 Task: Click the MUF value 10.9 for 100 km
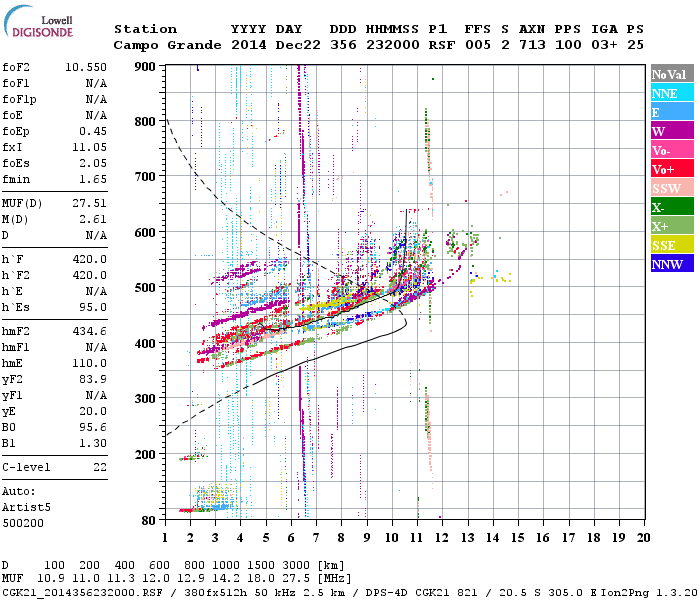coord(50,579)
